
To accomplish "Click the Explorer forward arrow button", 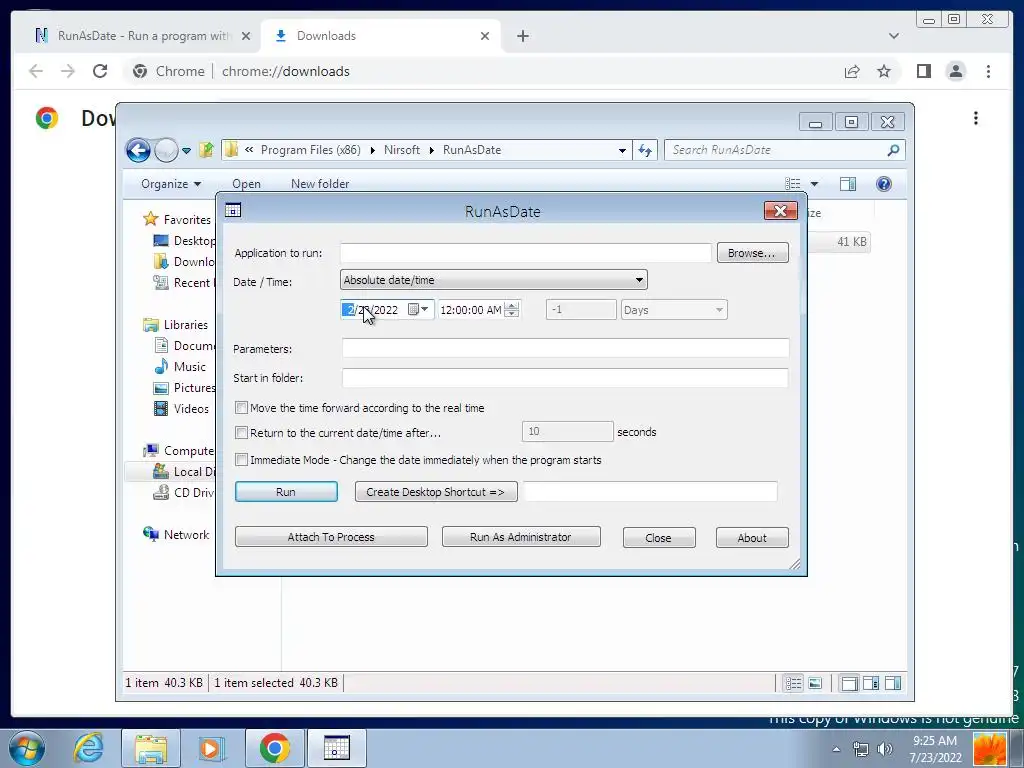I will tap(166, 150).
